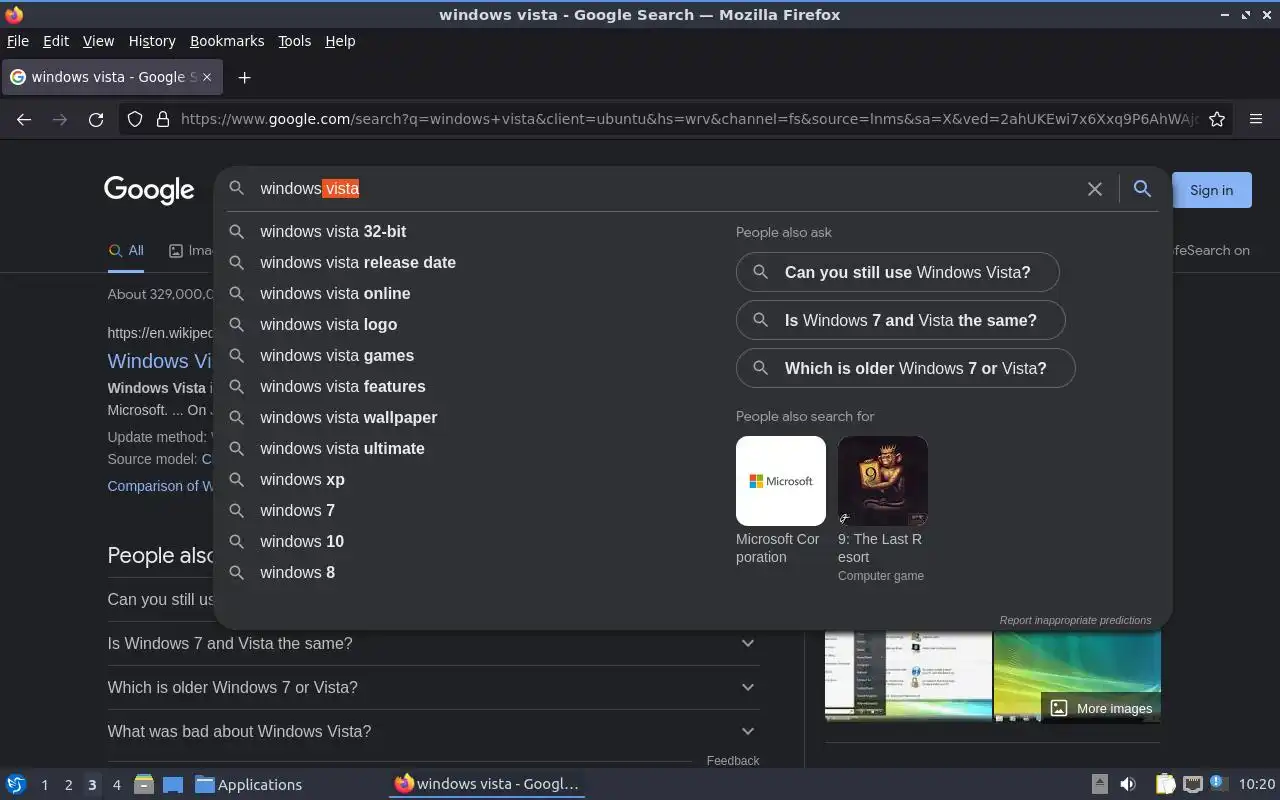Open the Microsoft Corporation thumbnail
The height and width of the screenshot is (800, 1280).
781,481
